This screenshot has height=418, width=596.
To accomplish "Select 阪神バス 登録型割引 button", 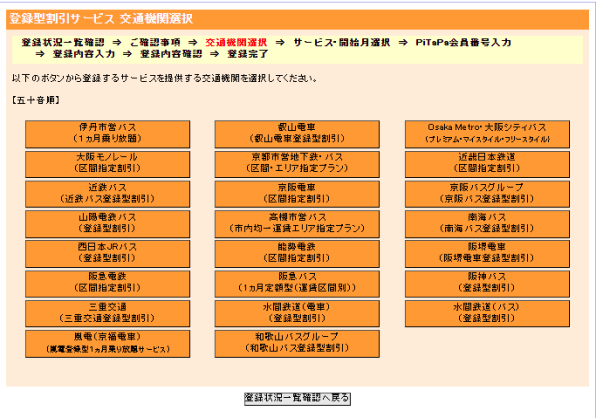I will click(487, 283).
